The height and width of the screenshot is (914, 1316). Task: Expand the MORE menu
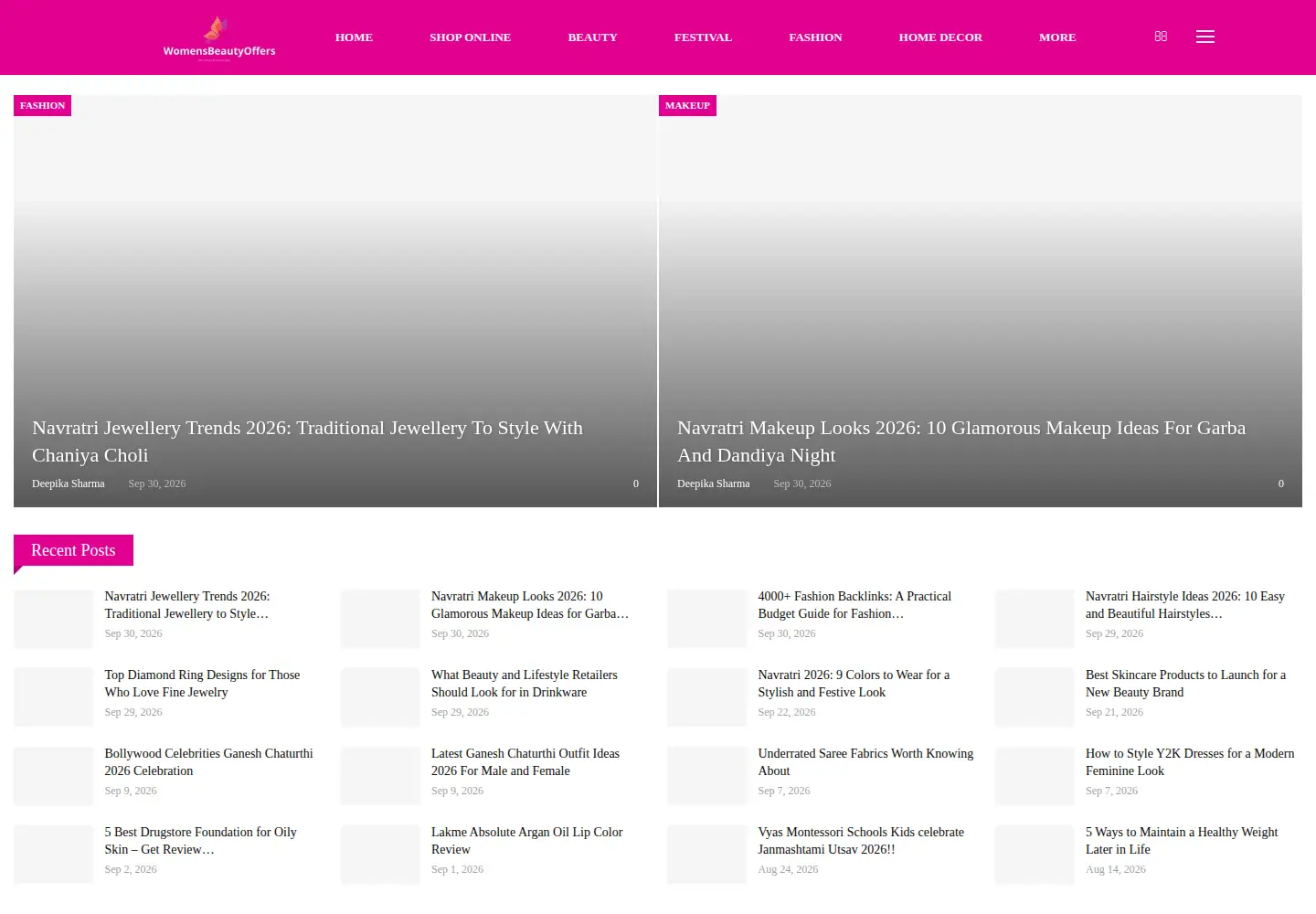1057,37
